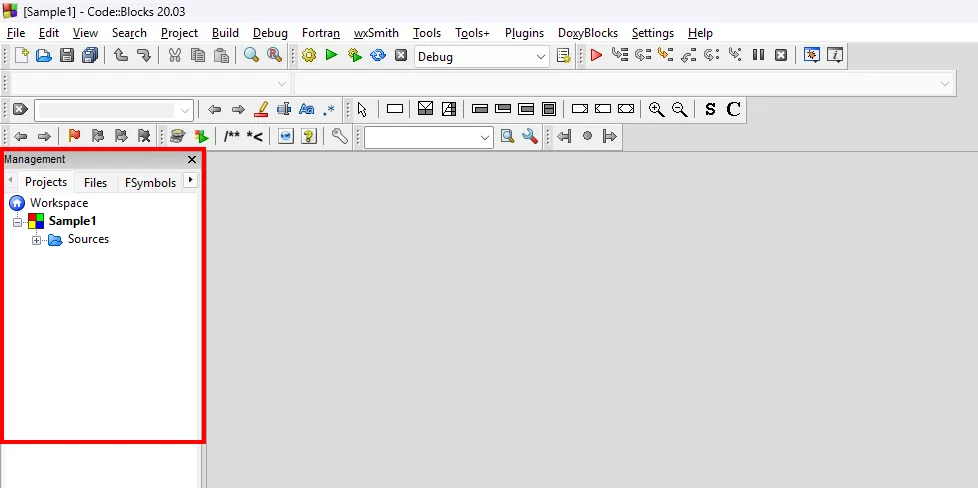978x488 pixels.
Task: Collapse the Sample1 project tree node
Action: tap(17, 222)
